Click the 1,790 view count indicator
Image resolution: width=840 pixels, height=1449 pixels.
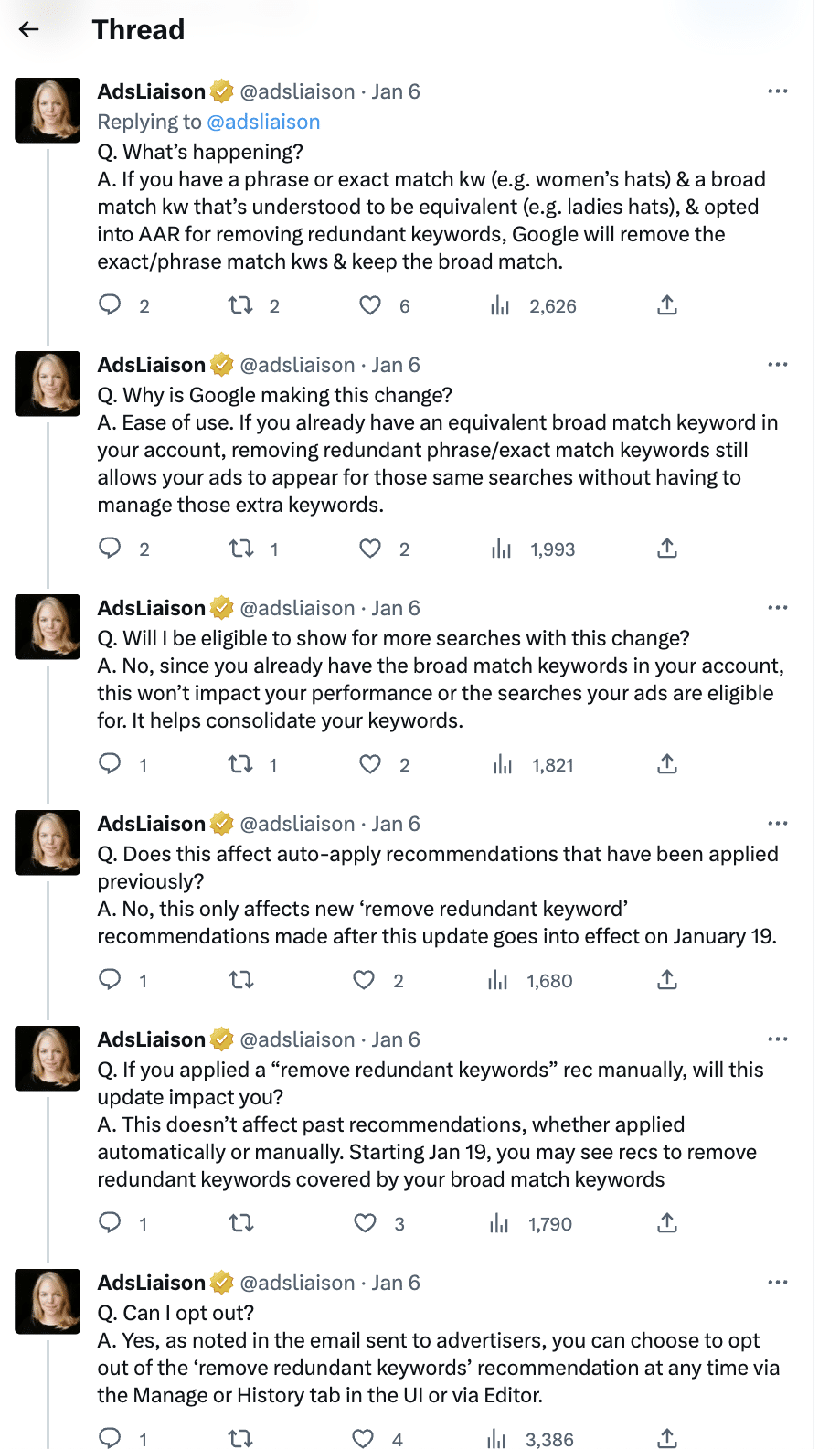coord(549,1222)
